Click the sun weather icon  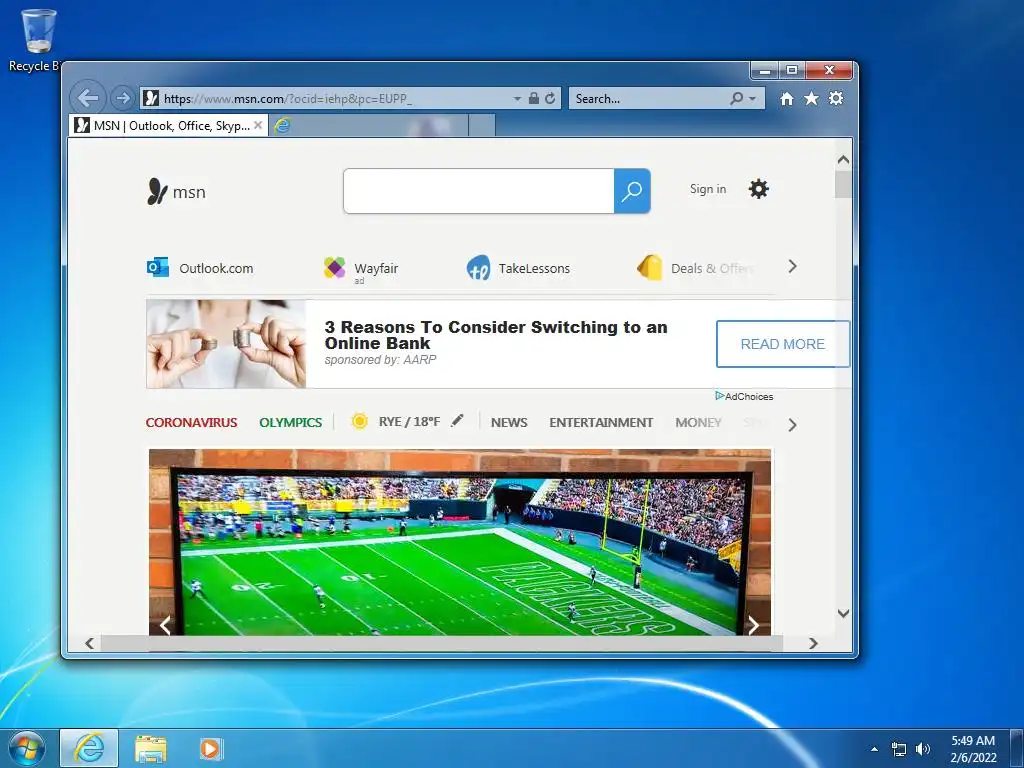point(359,421)
